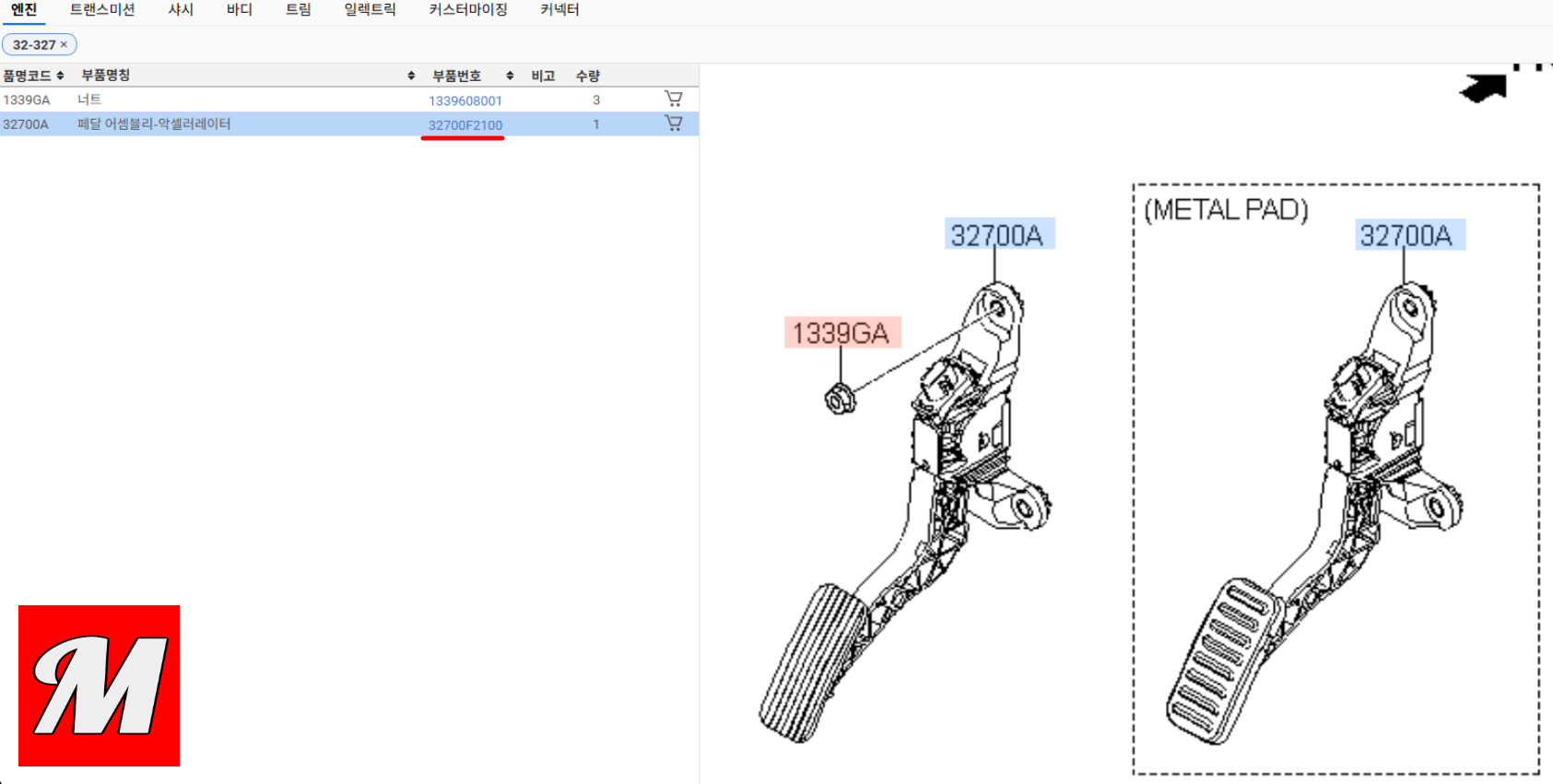The image size is (1553, 784).
Task: Open the 트랜스미션 tab
Action: [102, 10]
